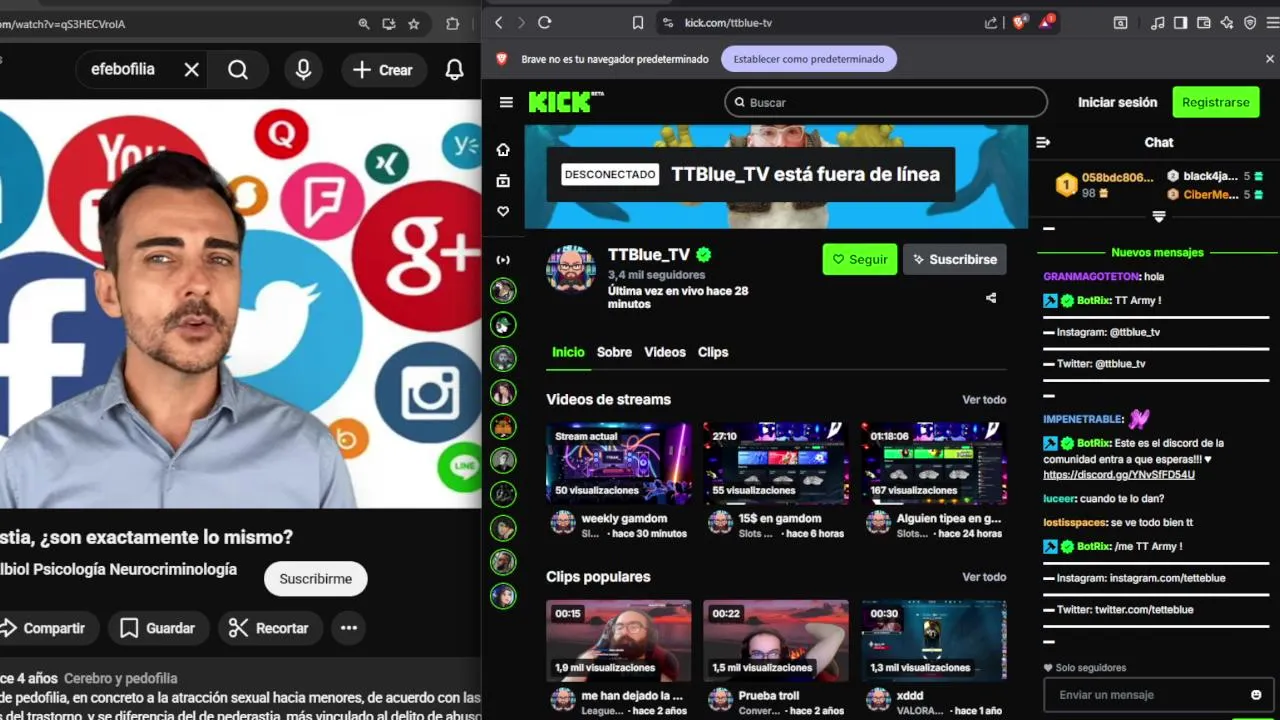This screenshot has width=1280, height=720.
Task: Open the Kick hamburger sidebar menu
Action: point(506,102)
